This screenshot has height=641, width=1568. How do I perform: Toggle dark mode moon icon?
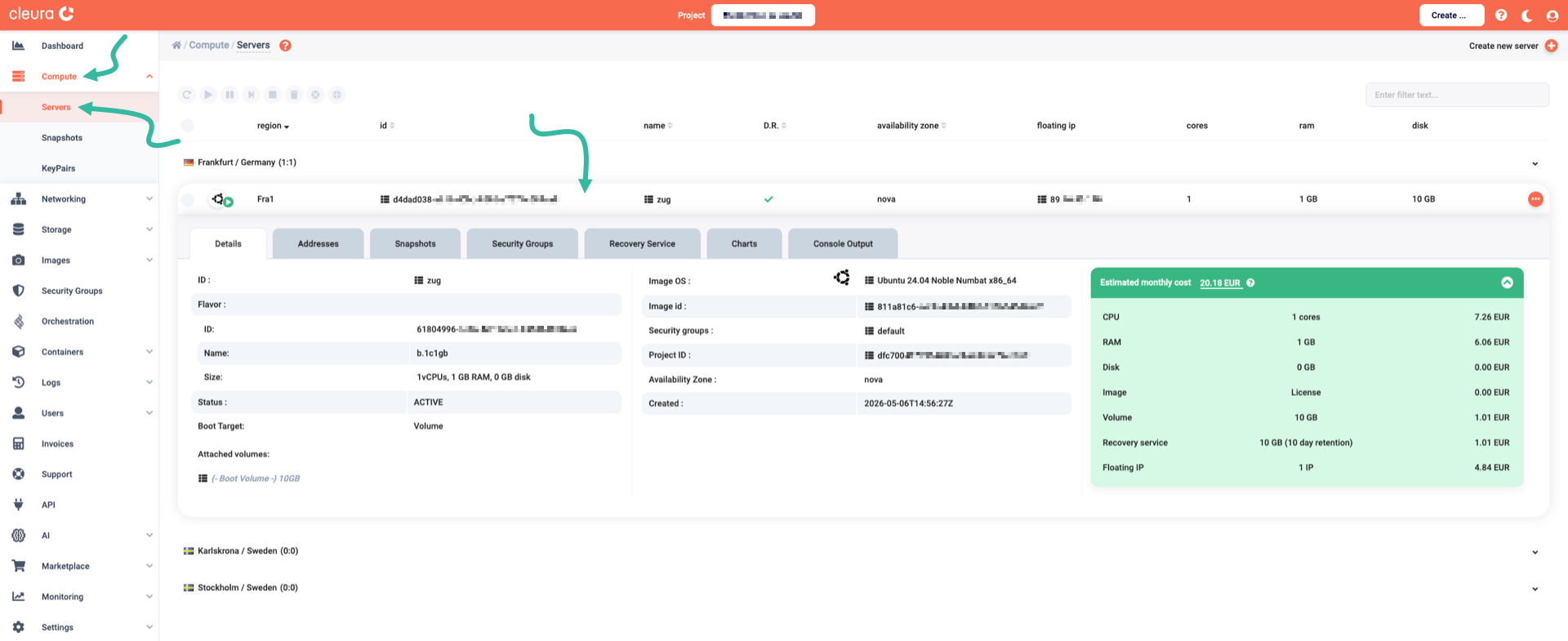[1526, 16]
